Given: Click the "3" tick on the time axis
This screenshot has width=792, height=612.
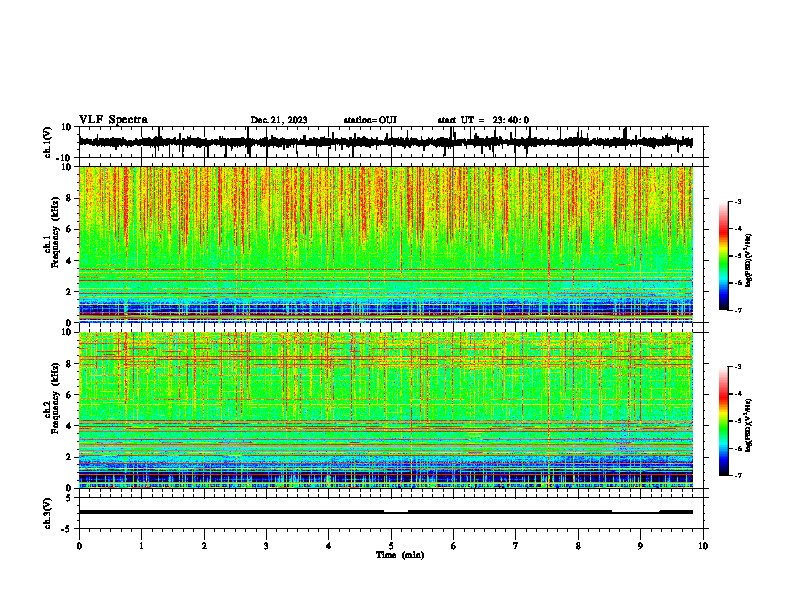Looking at the screenshot, I should coord(266,546).
